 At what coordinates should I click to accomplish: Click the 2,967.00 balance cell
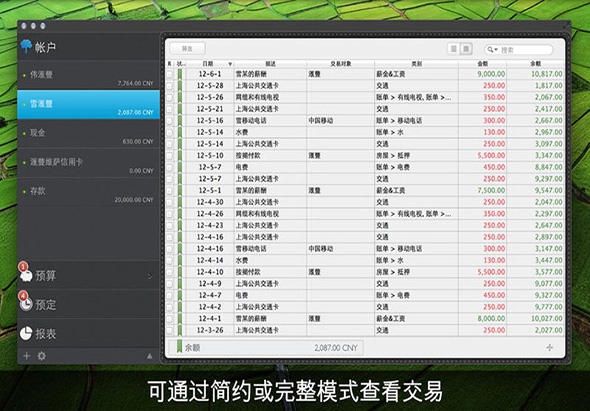coord(549,132)
